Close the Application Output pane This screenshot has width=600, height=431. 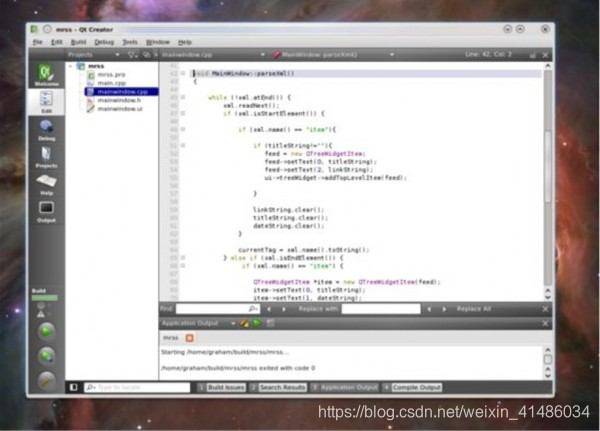click(545, 324)
